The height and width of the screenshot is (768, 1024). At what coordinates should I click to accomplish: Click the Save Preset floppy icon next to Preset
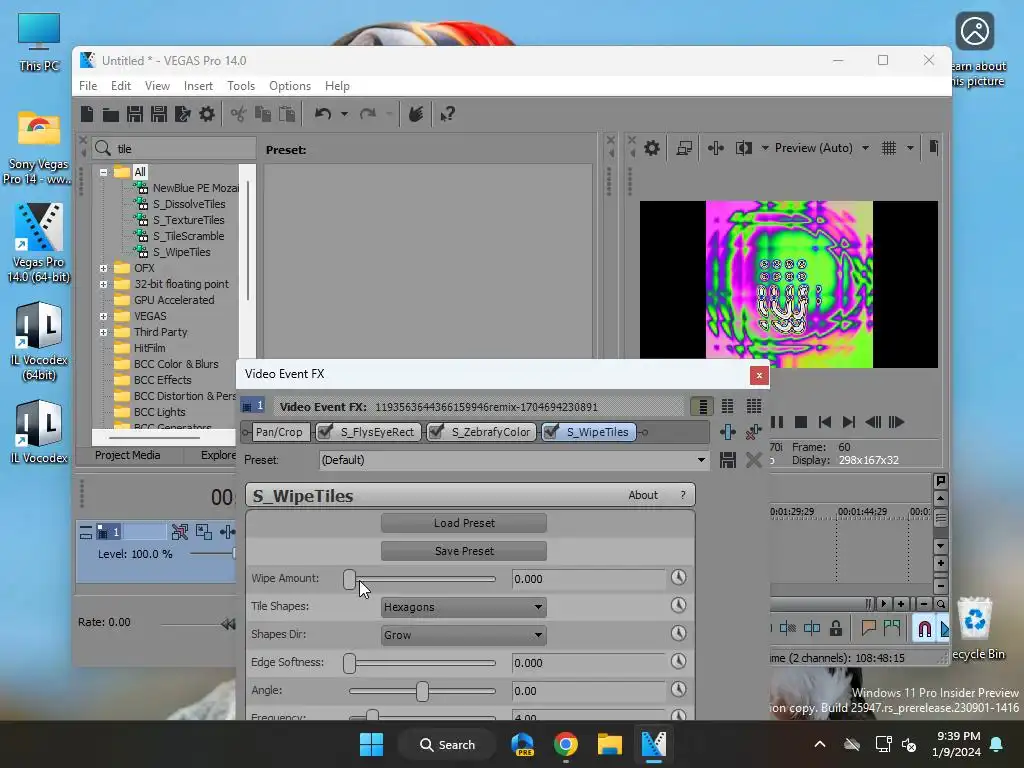click(x=728, y=460)
